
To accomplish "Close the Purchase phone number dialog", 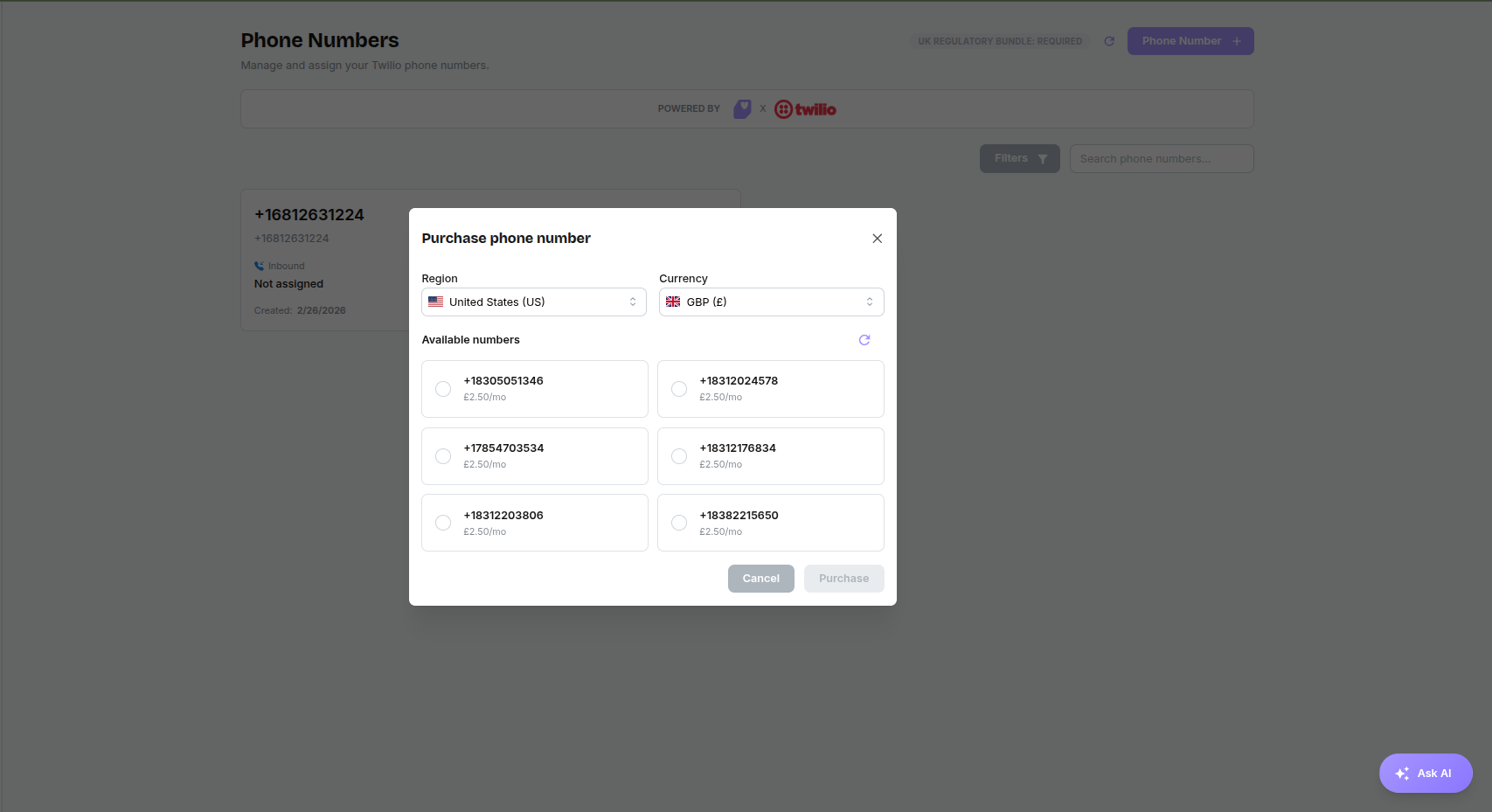I will 877,239.
